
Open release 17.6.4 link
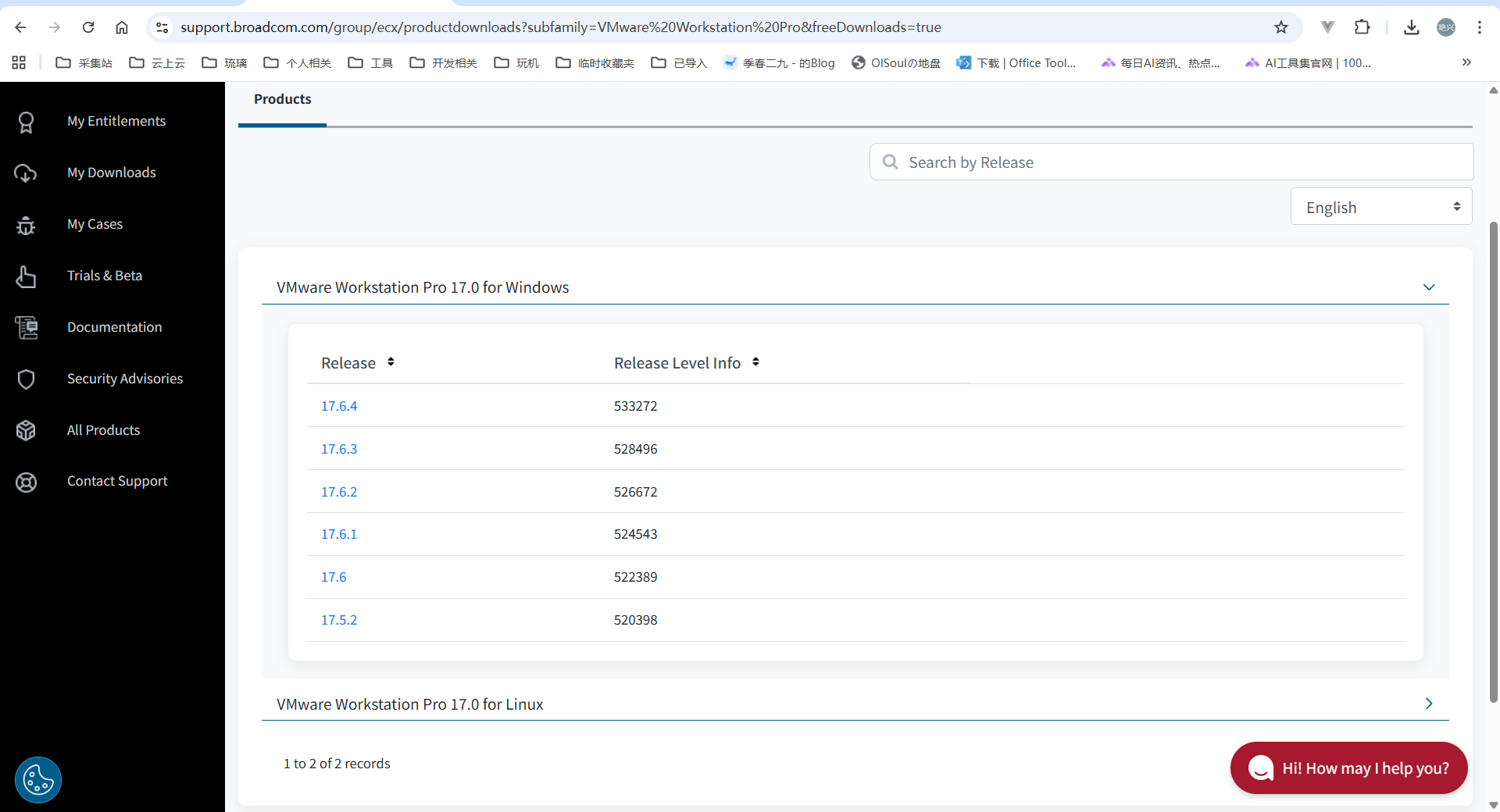(x=339, y=406)
